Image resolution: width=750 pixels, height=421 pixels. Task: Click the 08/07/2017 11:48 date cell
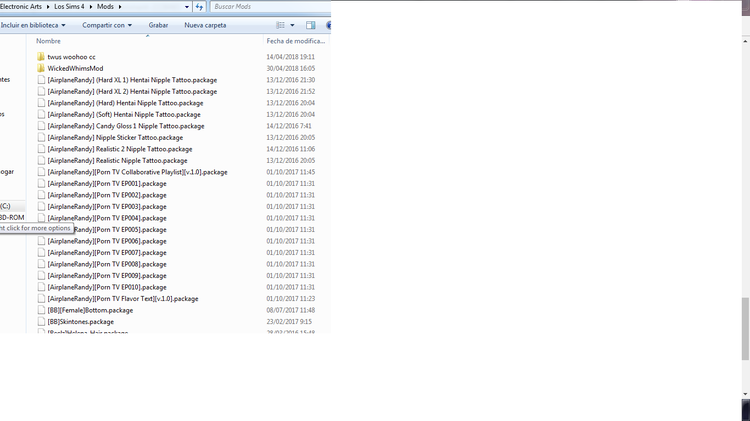[290, 310]
